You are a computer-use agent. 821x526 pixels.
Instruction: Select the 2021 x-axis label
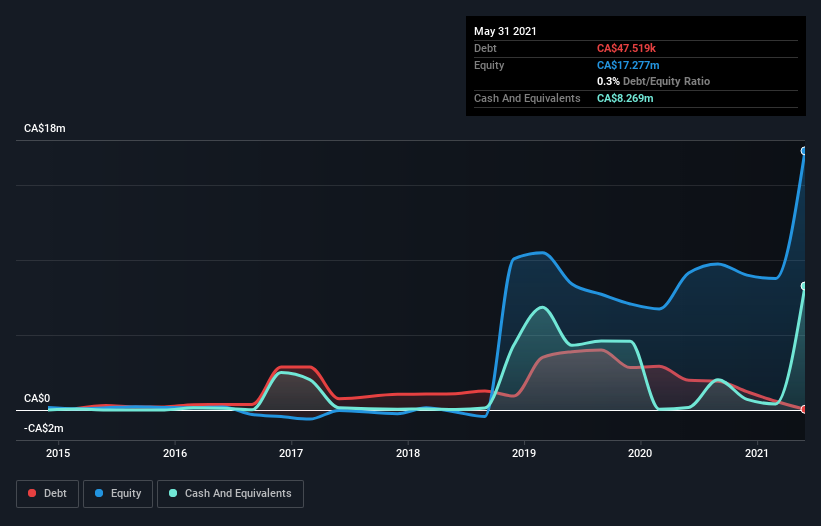point(757,453)
